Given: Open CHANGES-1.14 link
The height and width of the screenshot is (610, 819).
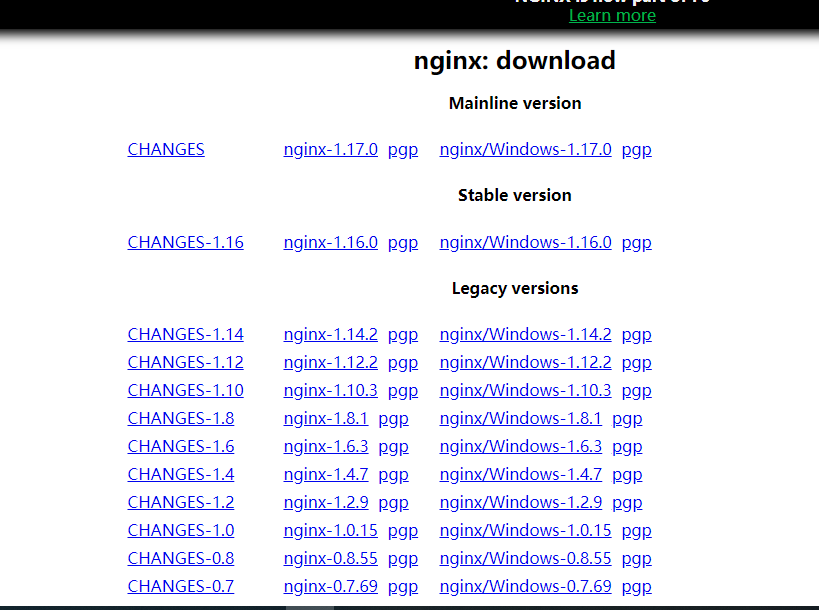Looking at the screenshot, I should 185,334.
